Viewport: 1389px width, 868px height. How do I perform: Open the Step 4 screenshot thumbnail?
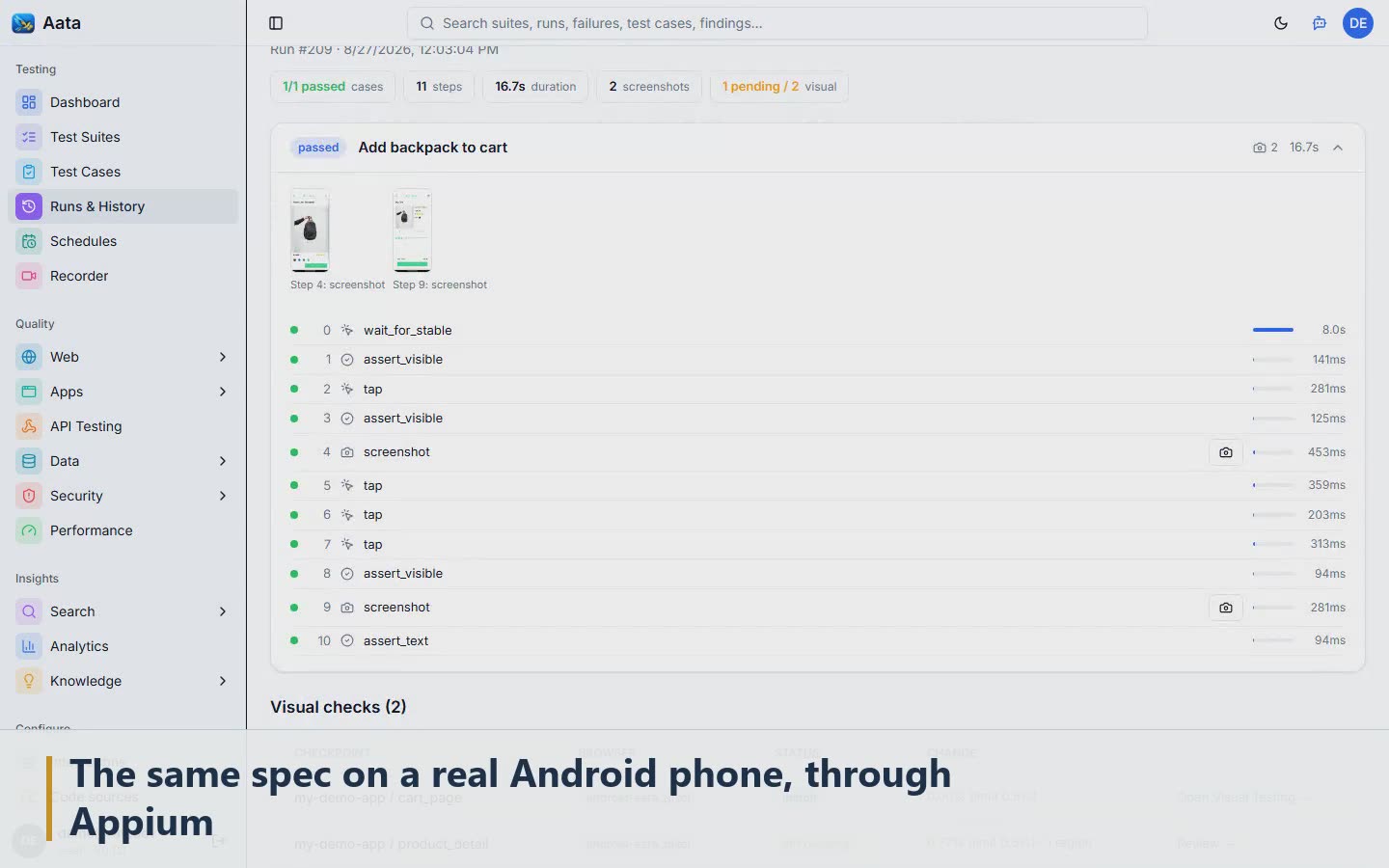coord(310,231)
